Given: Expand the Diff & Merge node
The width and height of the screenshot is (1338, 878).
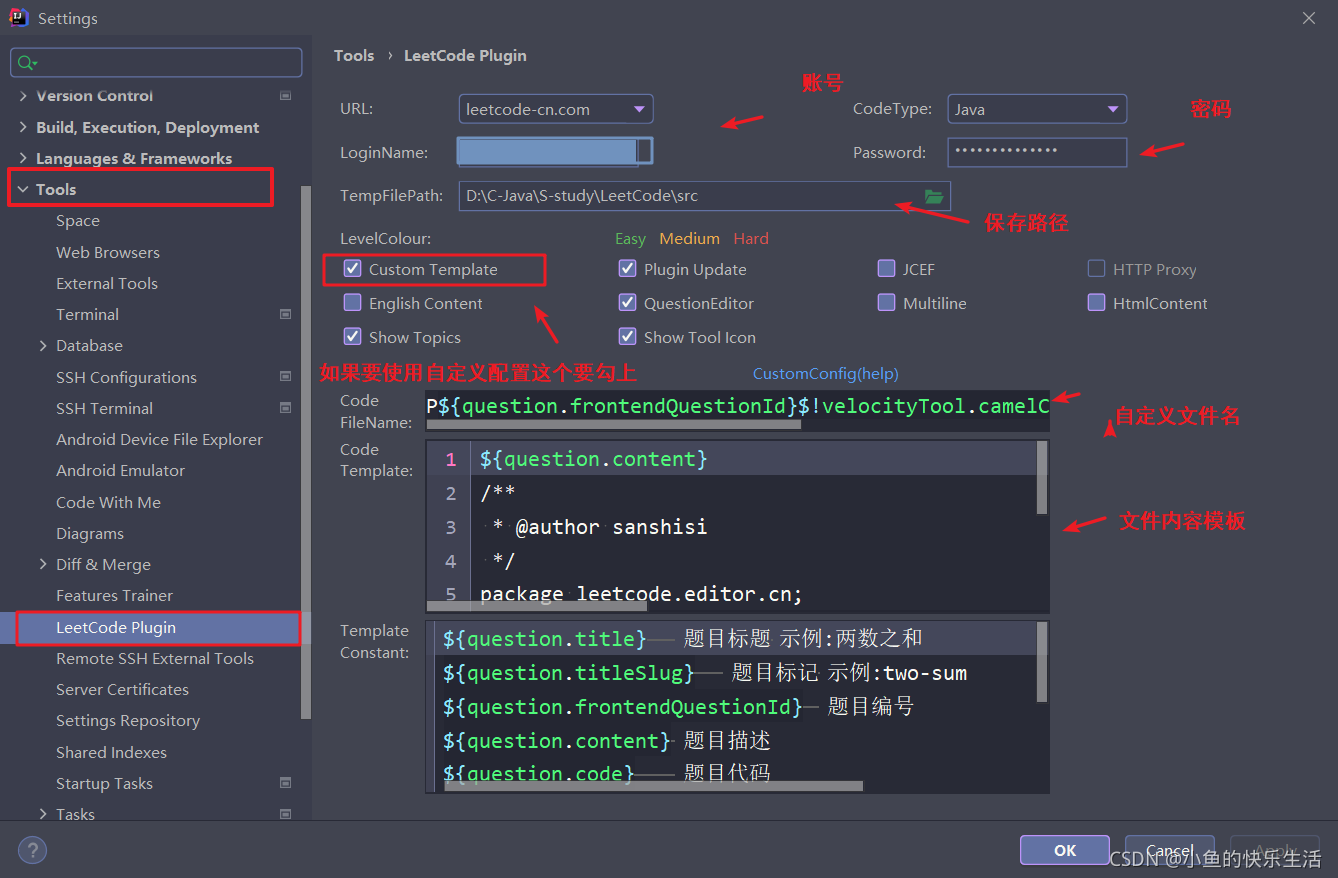Looking at the screenshot, I should [x=43, y=564].
